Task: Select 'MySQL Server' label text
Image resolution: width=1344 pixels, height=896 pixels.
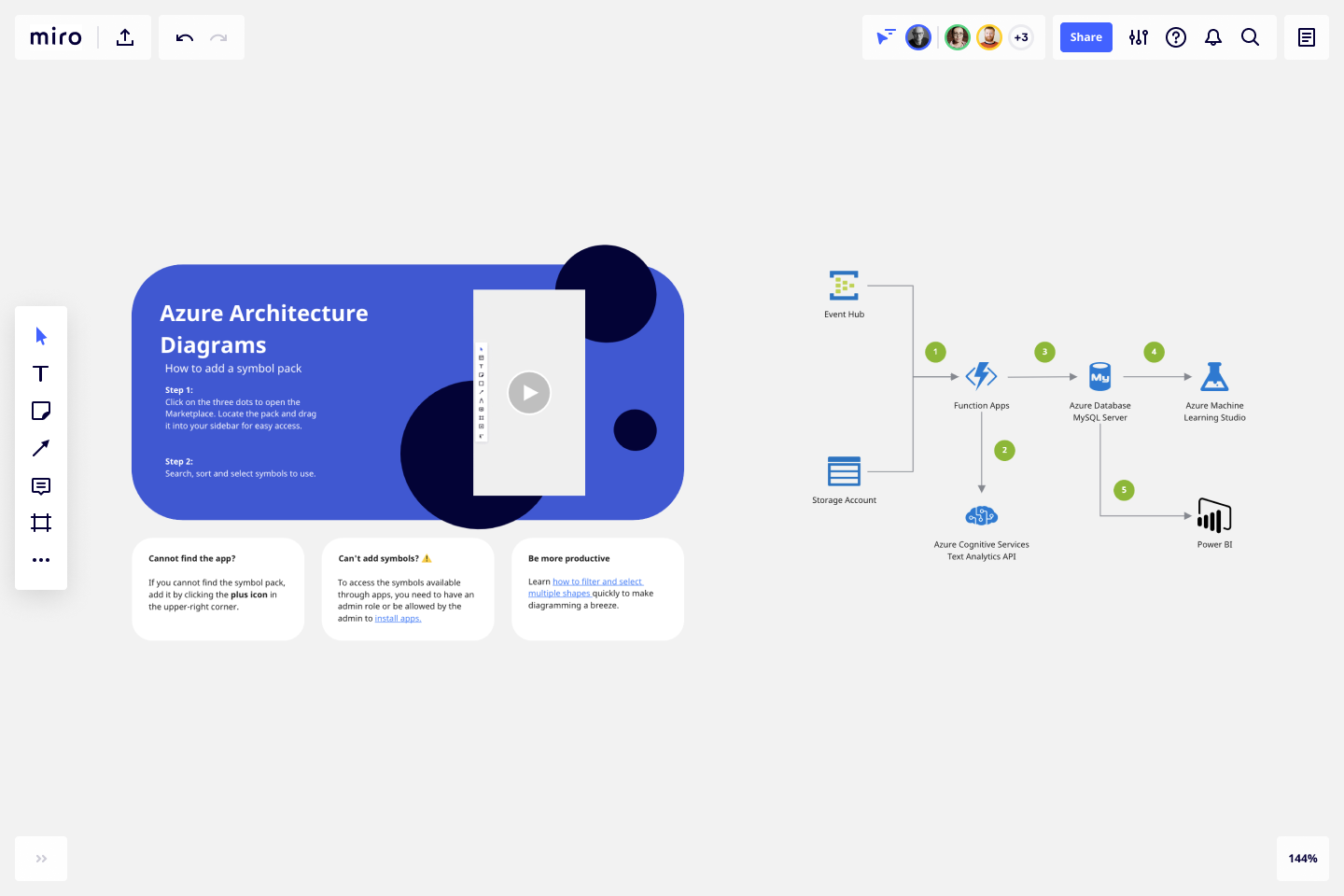Action: [x=1100, y=417]
